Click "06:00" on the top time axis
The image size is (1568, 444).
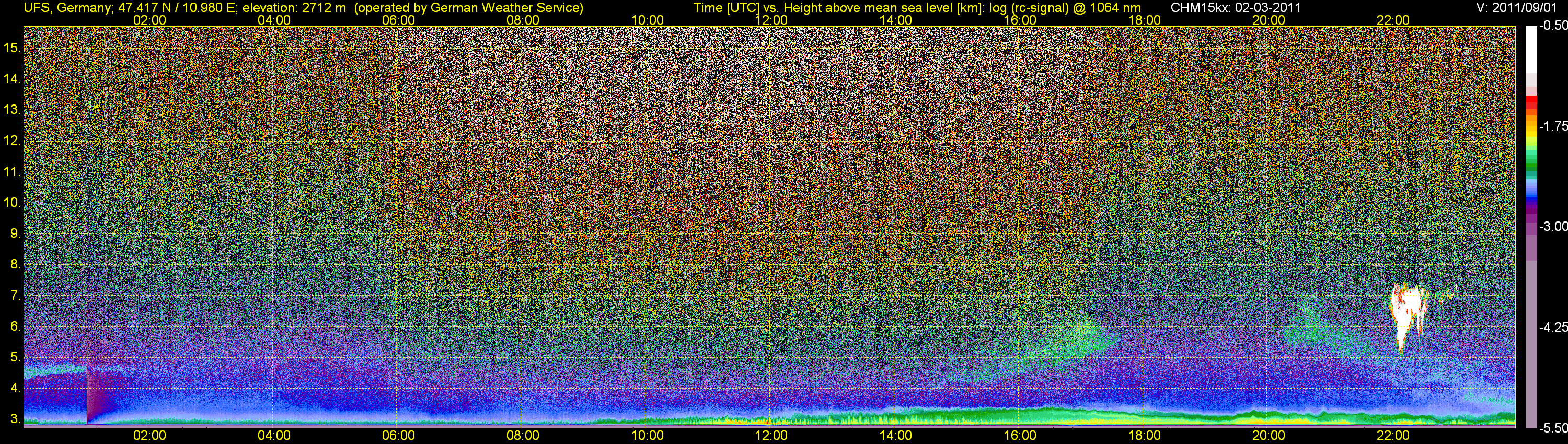pyautogui.click(x=399, y=20)
